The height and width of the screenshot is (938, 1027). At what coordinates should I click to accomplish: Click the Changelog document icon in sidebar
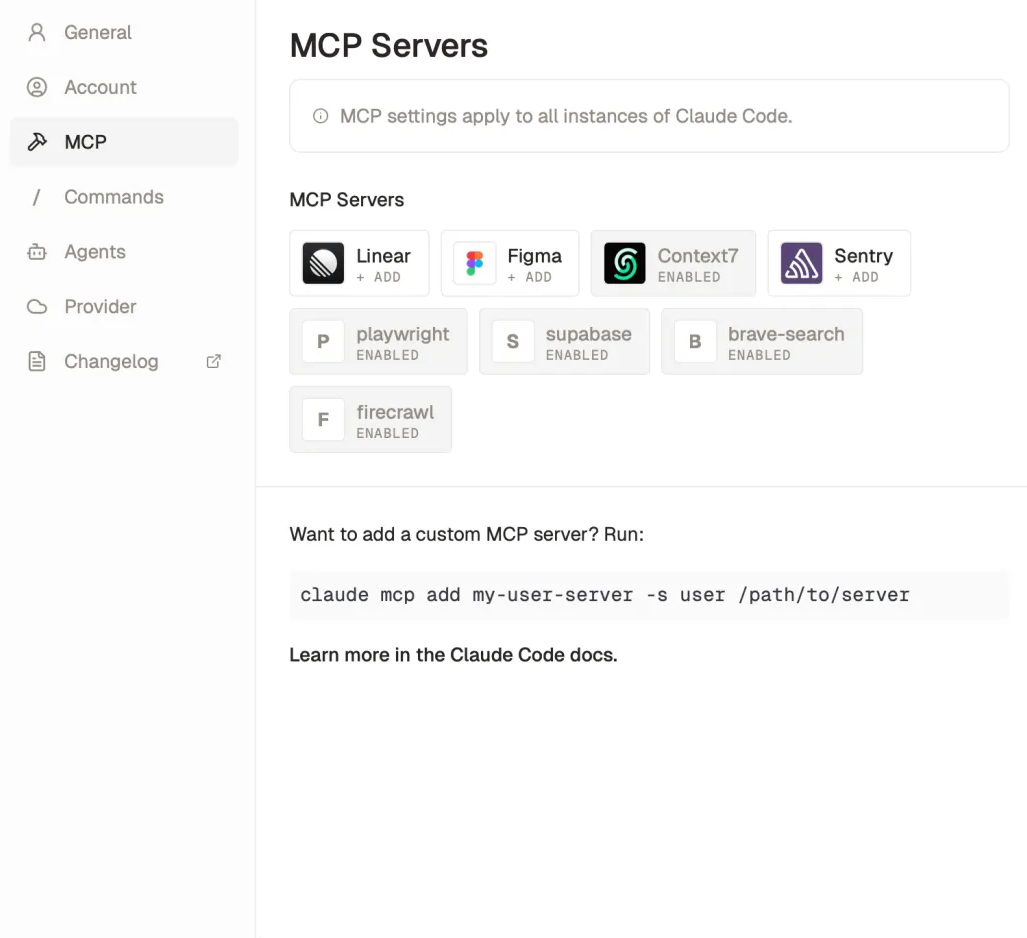pos(37,362)
